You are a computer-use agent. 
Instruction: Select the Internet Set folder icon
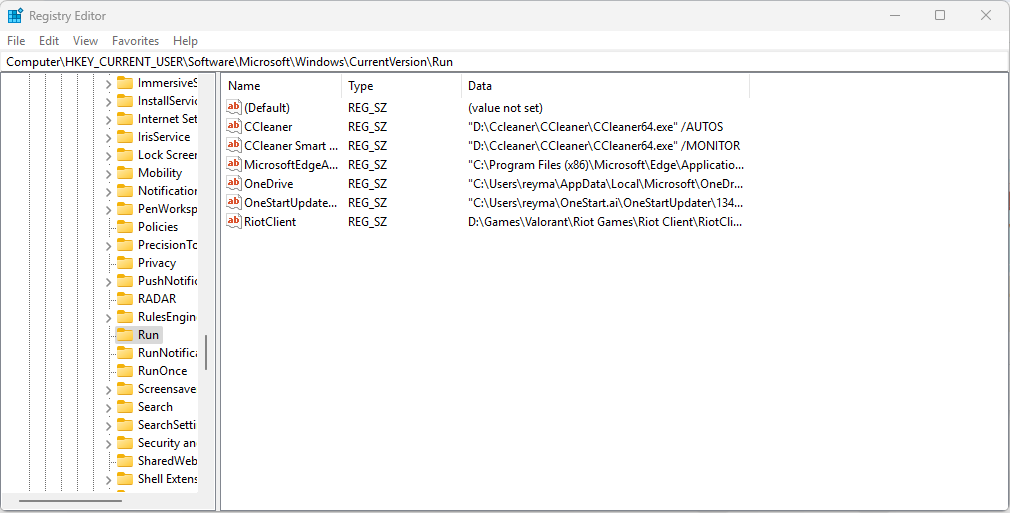point(125,119)
